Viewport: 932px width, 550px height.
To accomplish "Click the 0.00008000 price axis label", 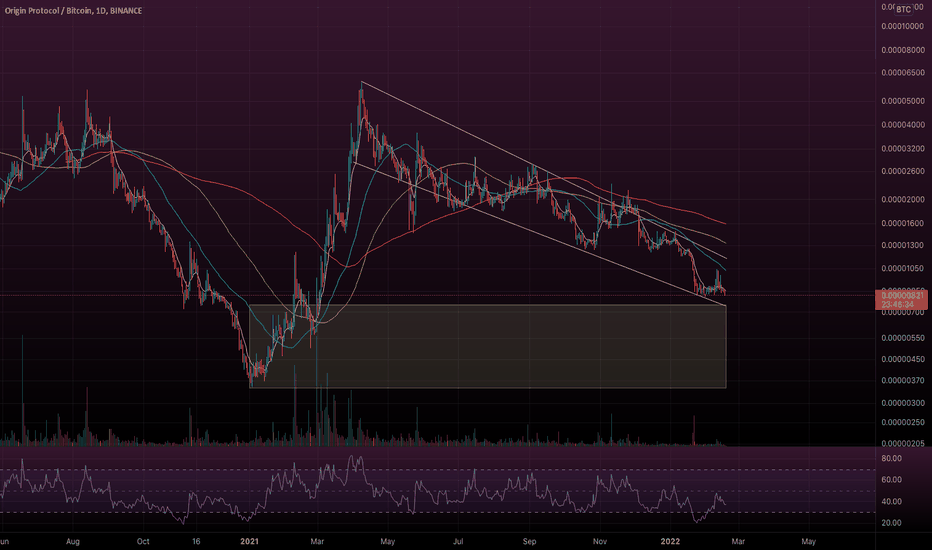I will [x=903, y=51].
